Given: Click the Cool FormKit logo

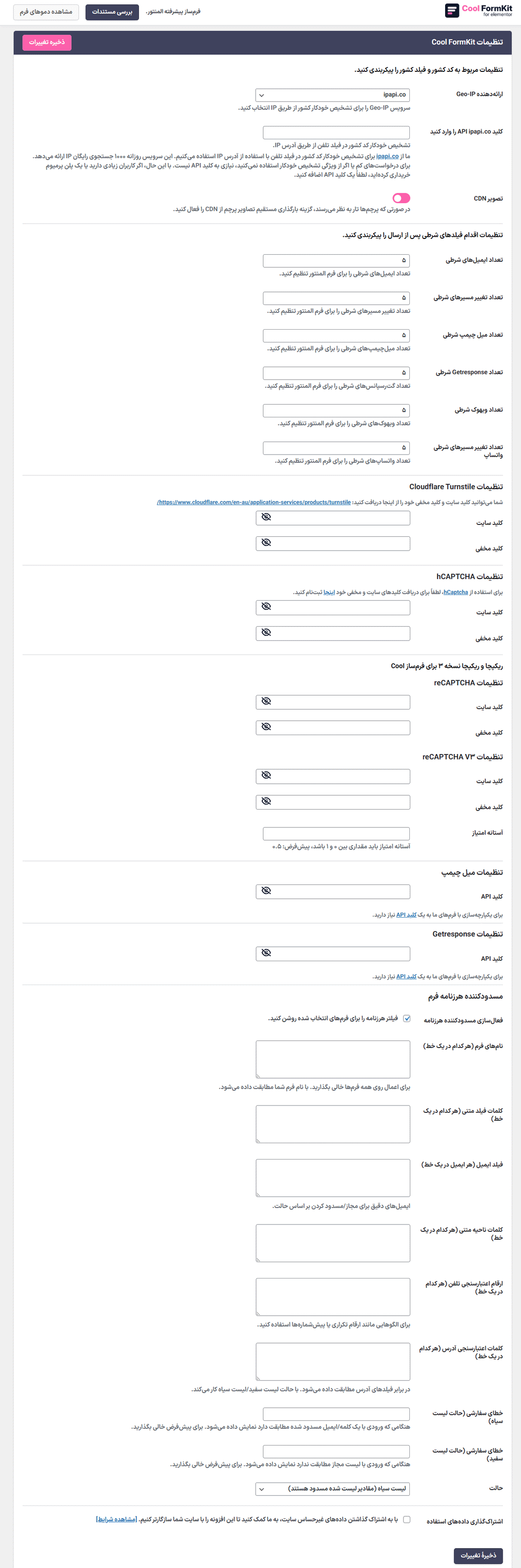Looking at the screenshot, I should click(x=474, y=10).
